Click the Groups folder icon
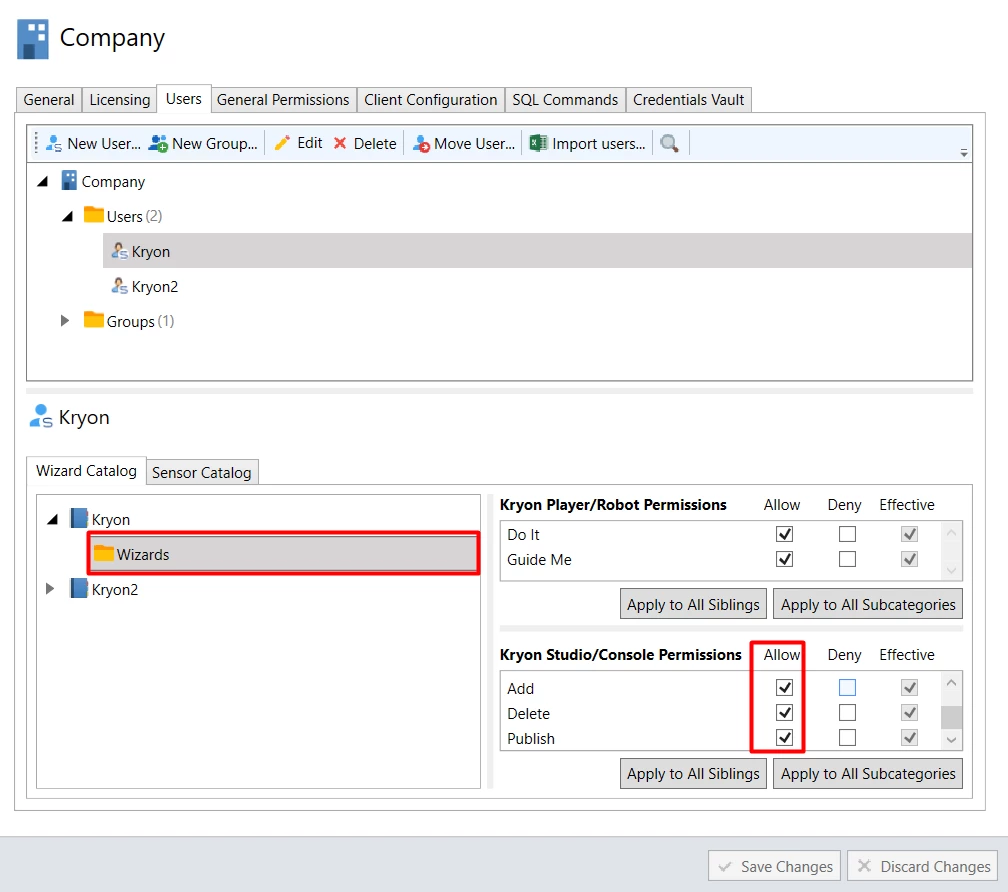 coord(94,319)
